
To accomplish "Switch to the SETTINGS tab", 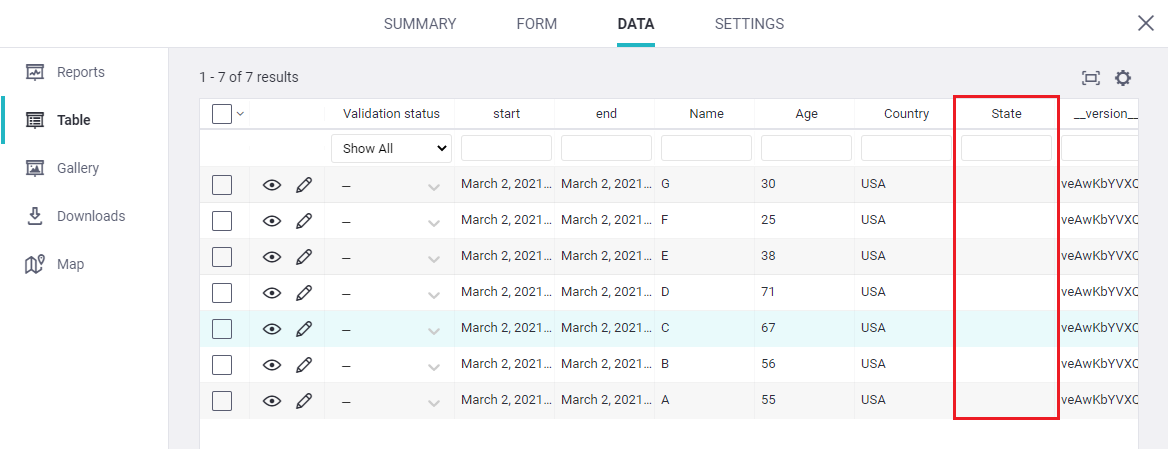I will 749,24.
